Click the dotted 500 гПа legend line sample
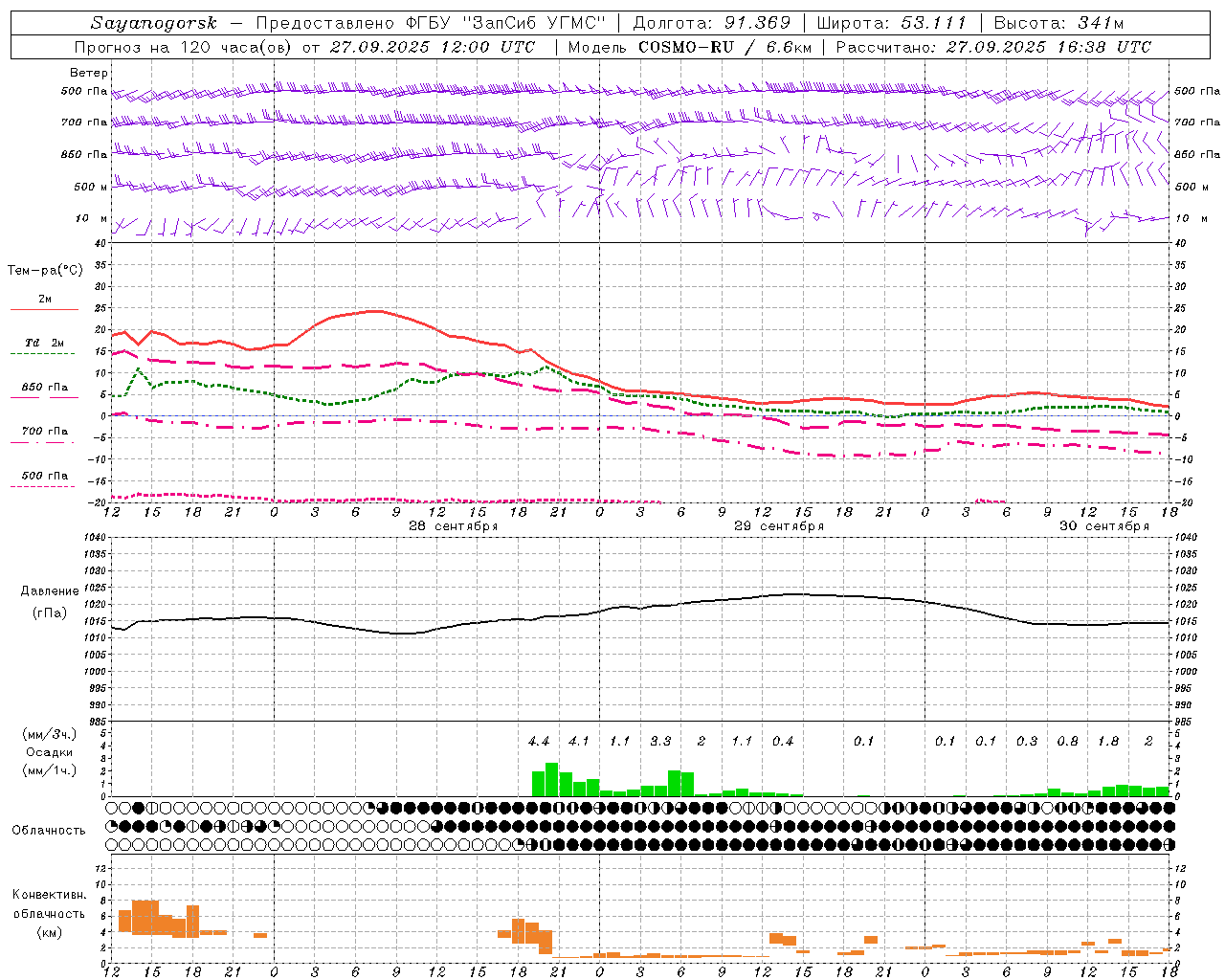The height and width of the screenshot is (980, 1225). pyautogui.click(x=45, y=486)
